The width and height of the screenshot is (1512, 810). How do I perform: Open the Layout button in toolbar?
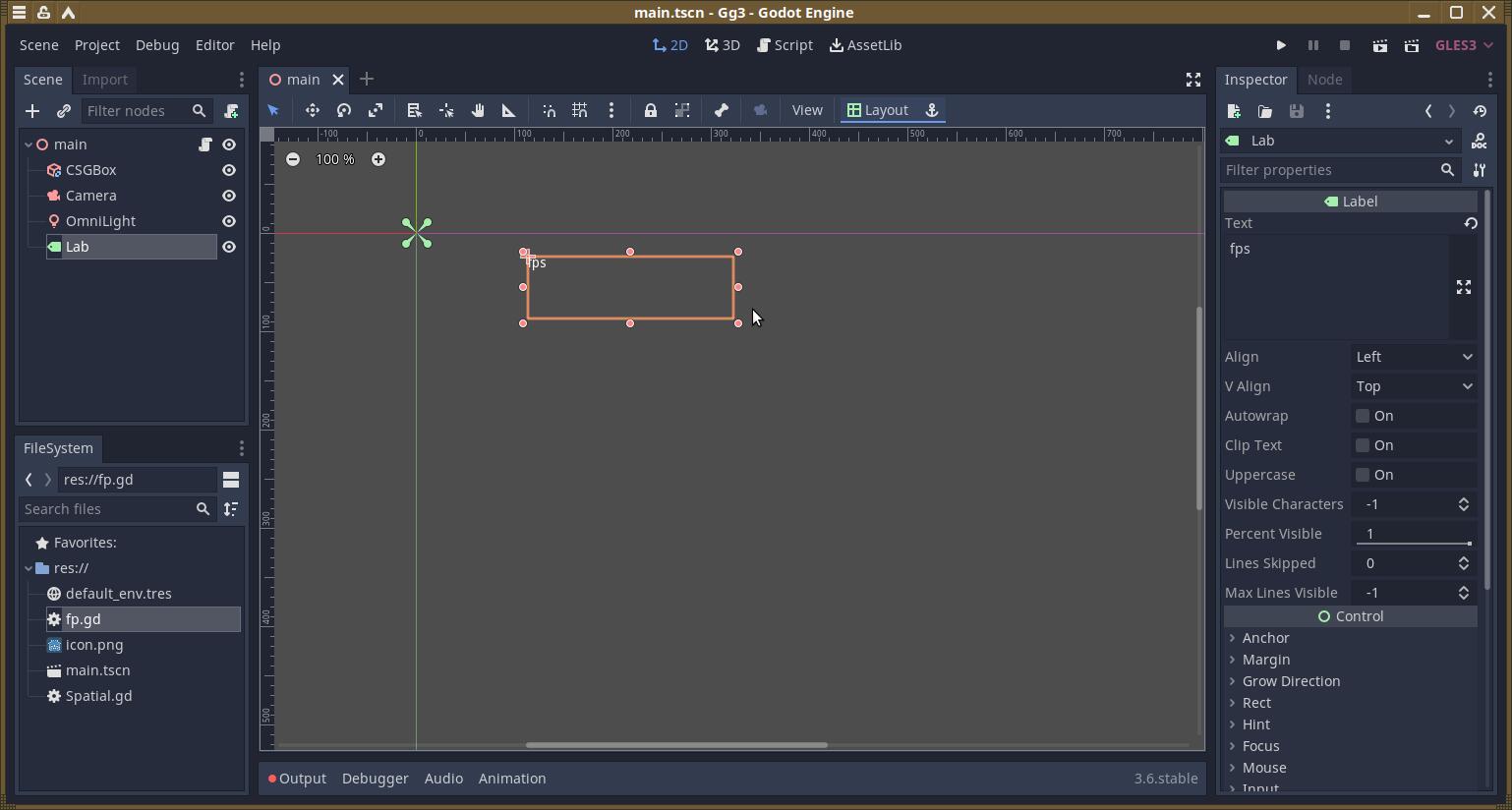878,110
